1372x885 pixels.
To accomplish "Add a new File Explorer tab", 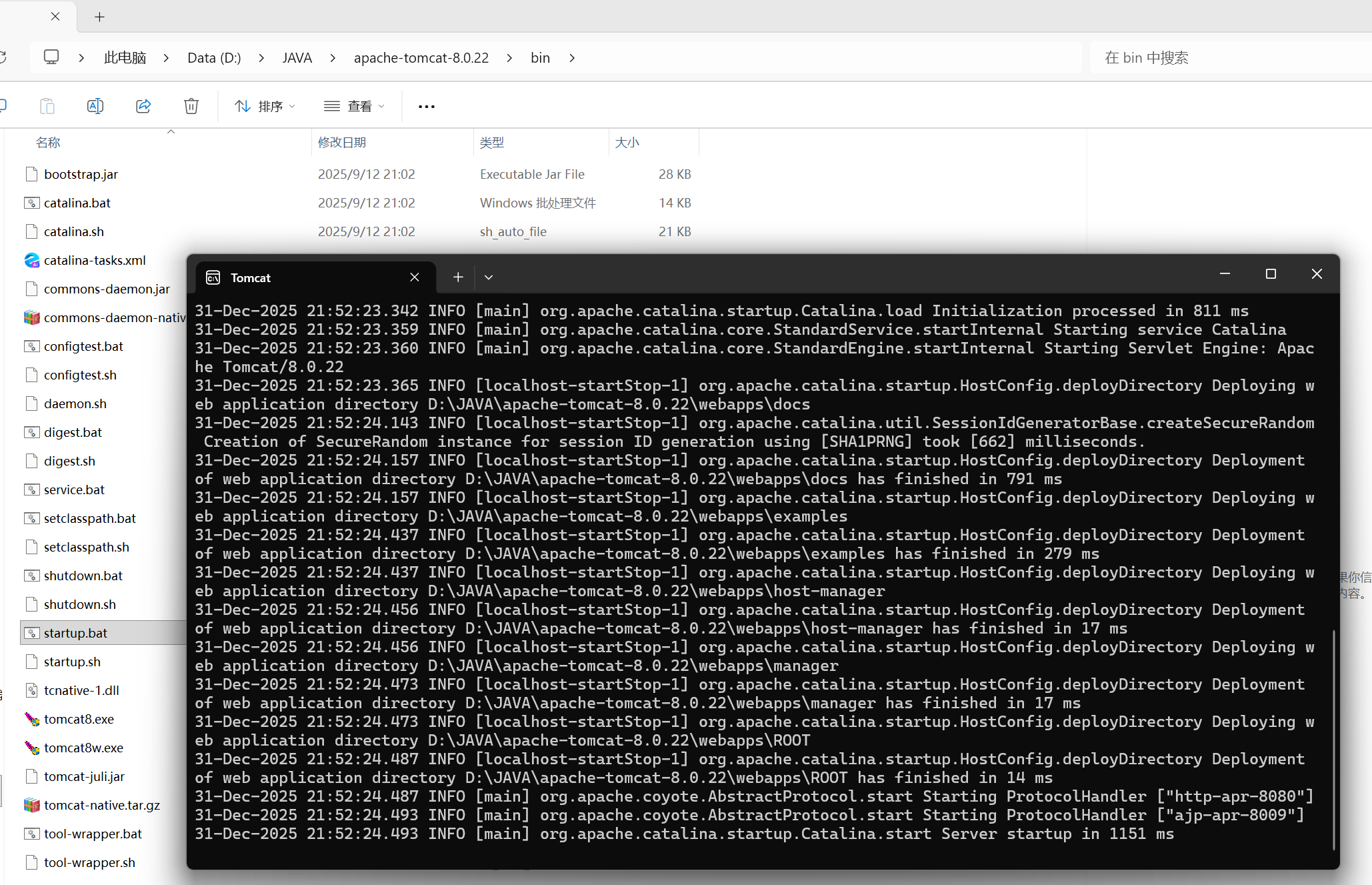I will 99,17.
